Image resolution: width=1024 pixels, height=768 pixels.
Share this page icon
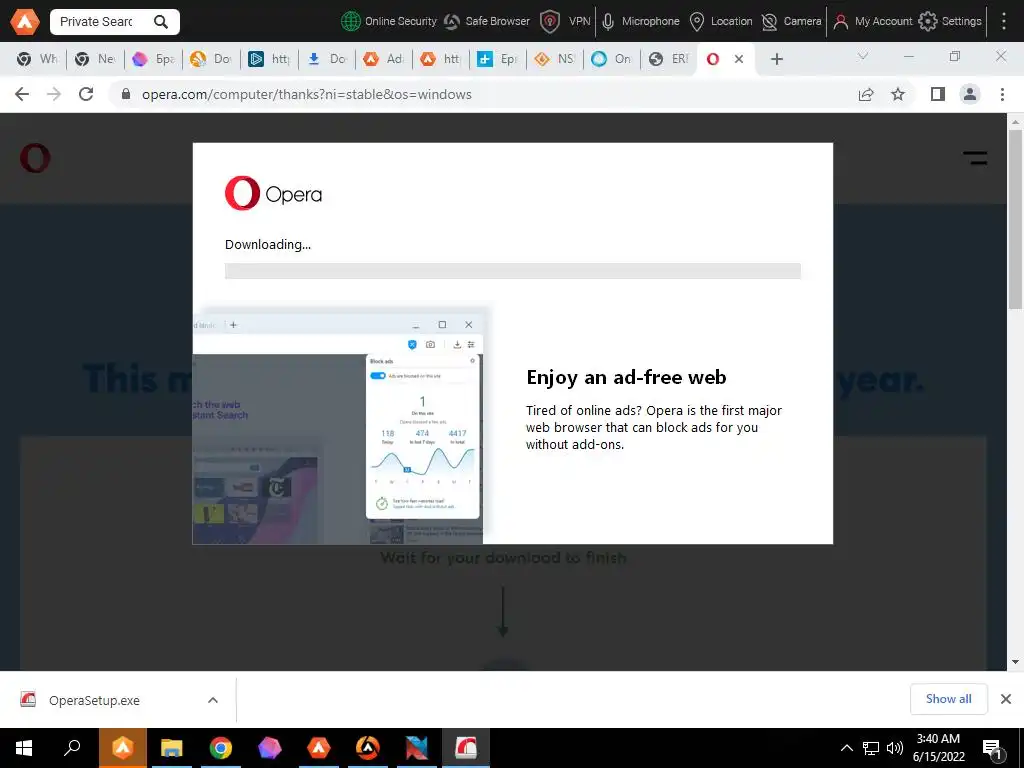[x=866, y=94]
